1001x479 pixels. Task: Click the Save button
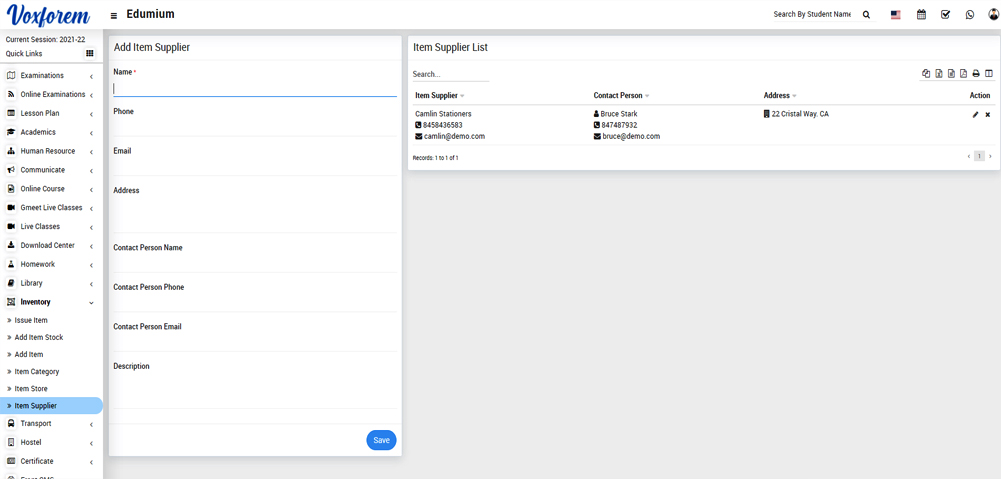pos(381,440)
